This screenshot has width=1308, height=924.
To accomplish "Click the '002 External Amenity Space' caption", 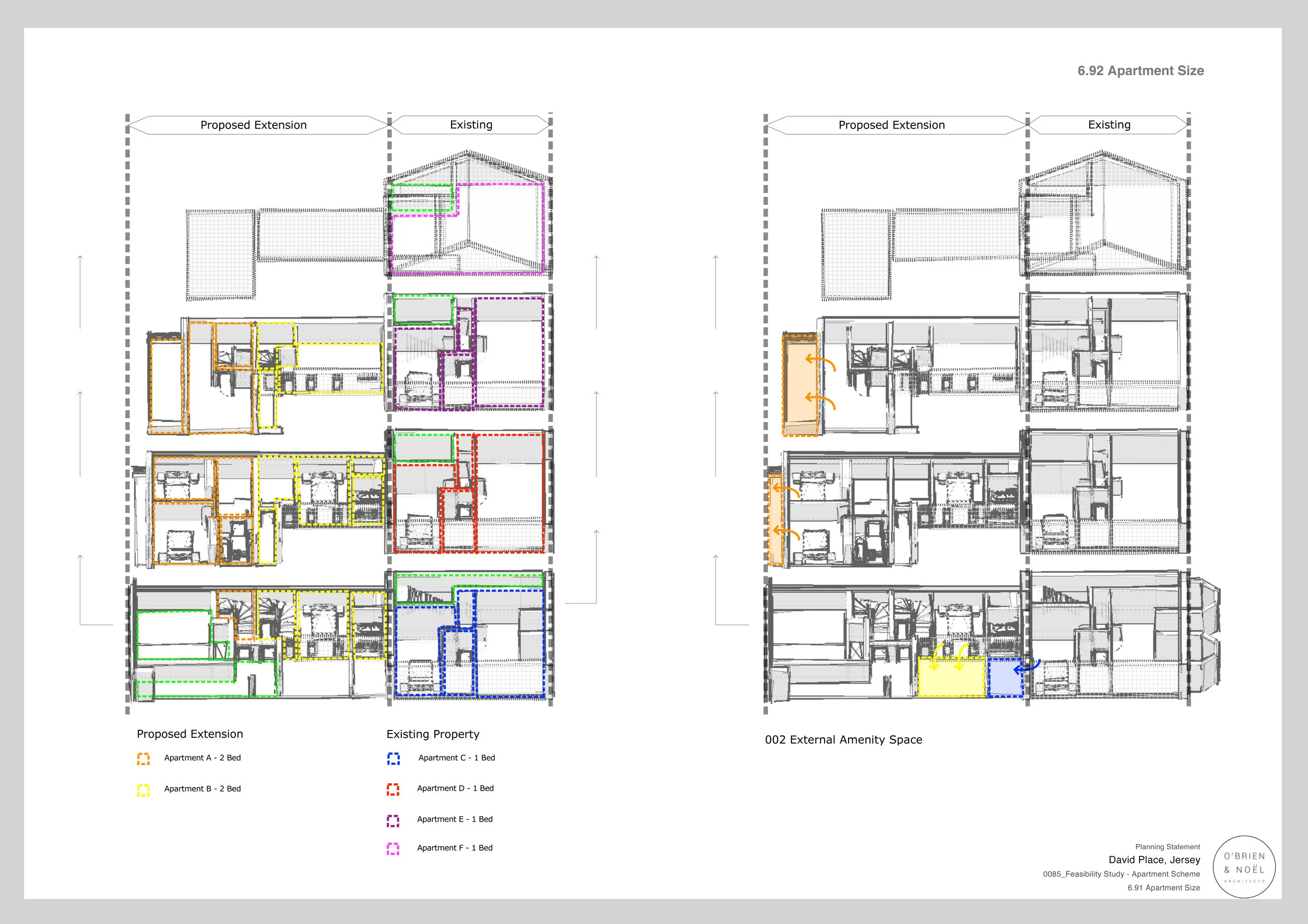I will [x=844, y=739].
